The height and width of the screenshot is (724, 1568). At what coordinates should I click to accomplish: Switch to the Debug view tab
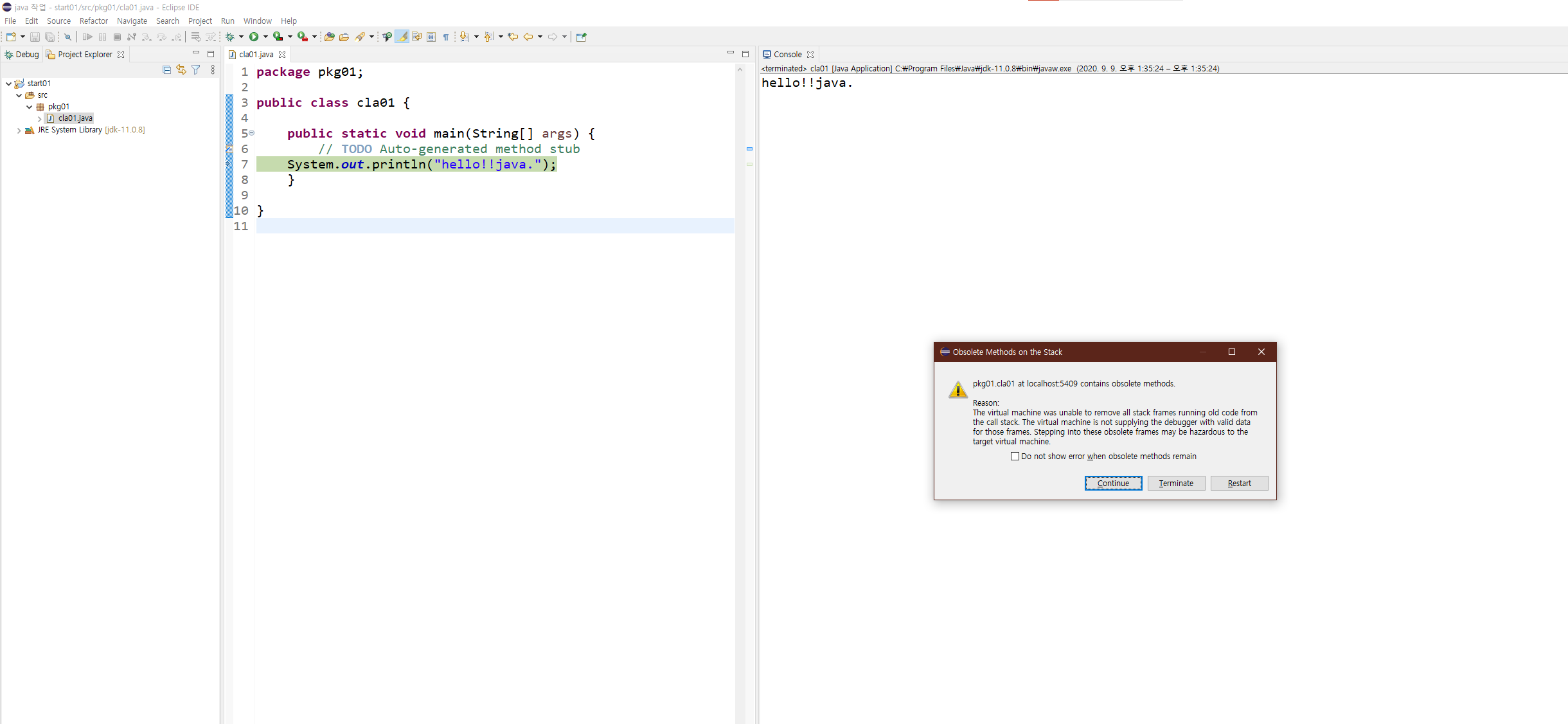(x=22, y=54)
